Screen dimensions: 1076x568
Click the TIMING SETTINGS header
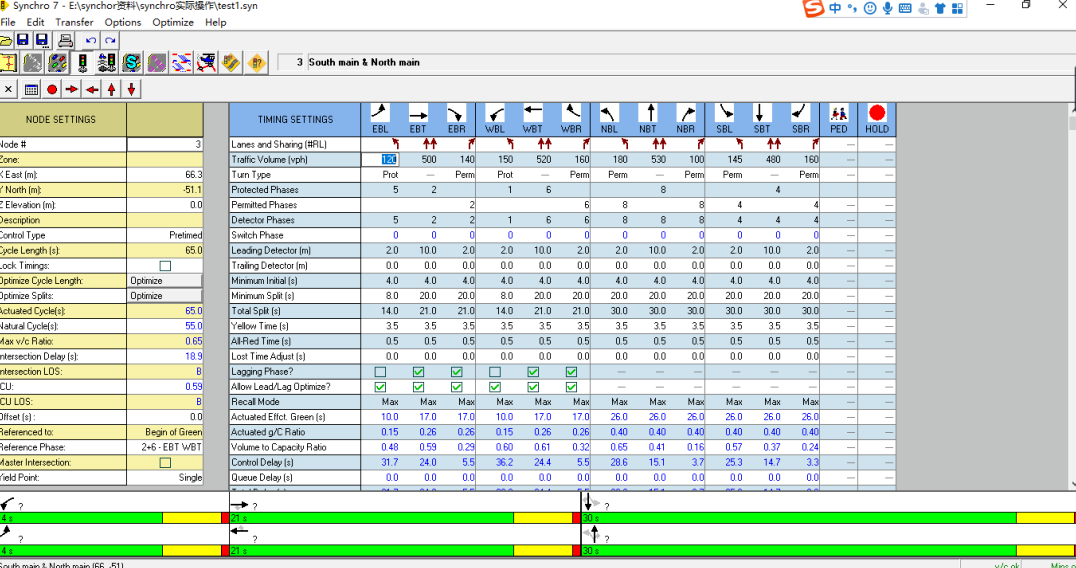[295, 119]
